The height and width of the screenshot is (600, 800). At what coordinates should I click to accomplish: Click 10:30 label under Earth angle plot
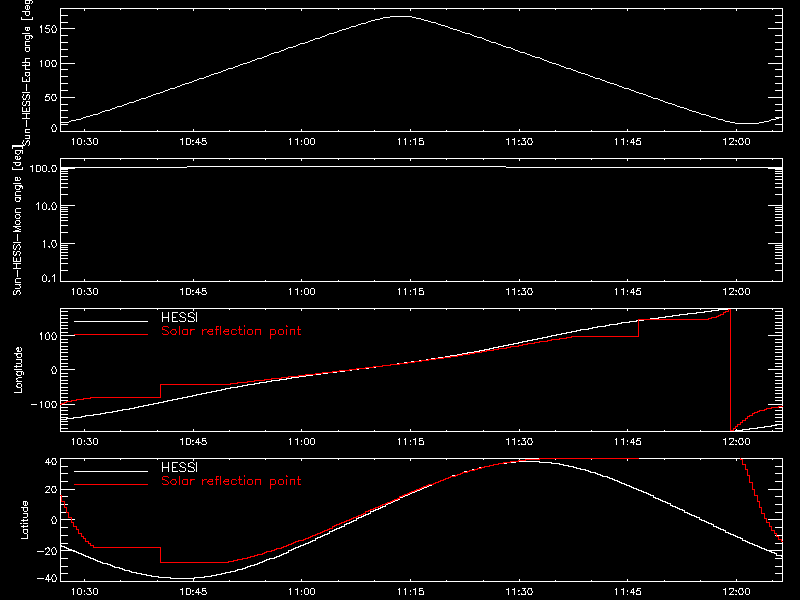85,142
